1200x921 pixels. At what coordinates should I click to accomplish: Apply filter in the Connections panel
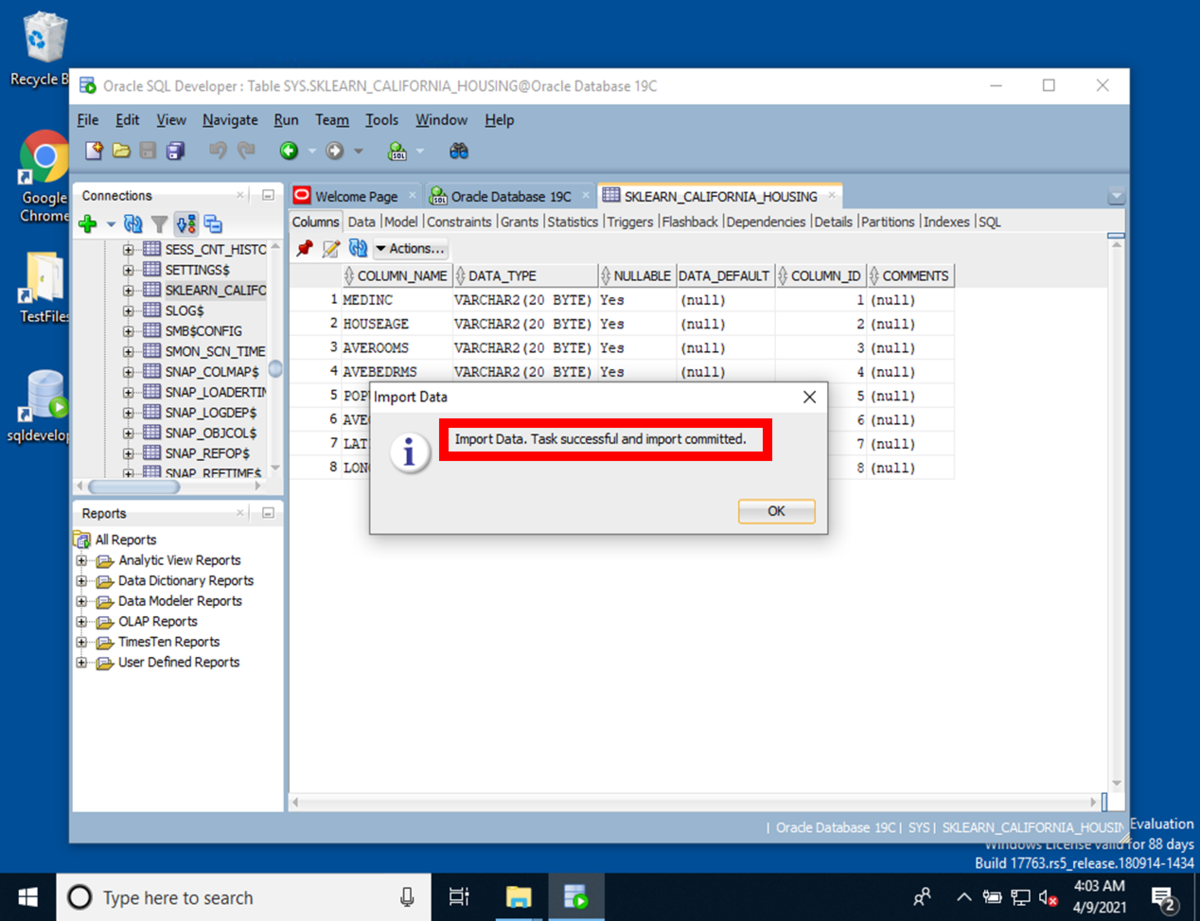[159, 224]
